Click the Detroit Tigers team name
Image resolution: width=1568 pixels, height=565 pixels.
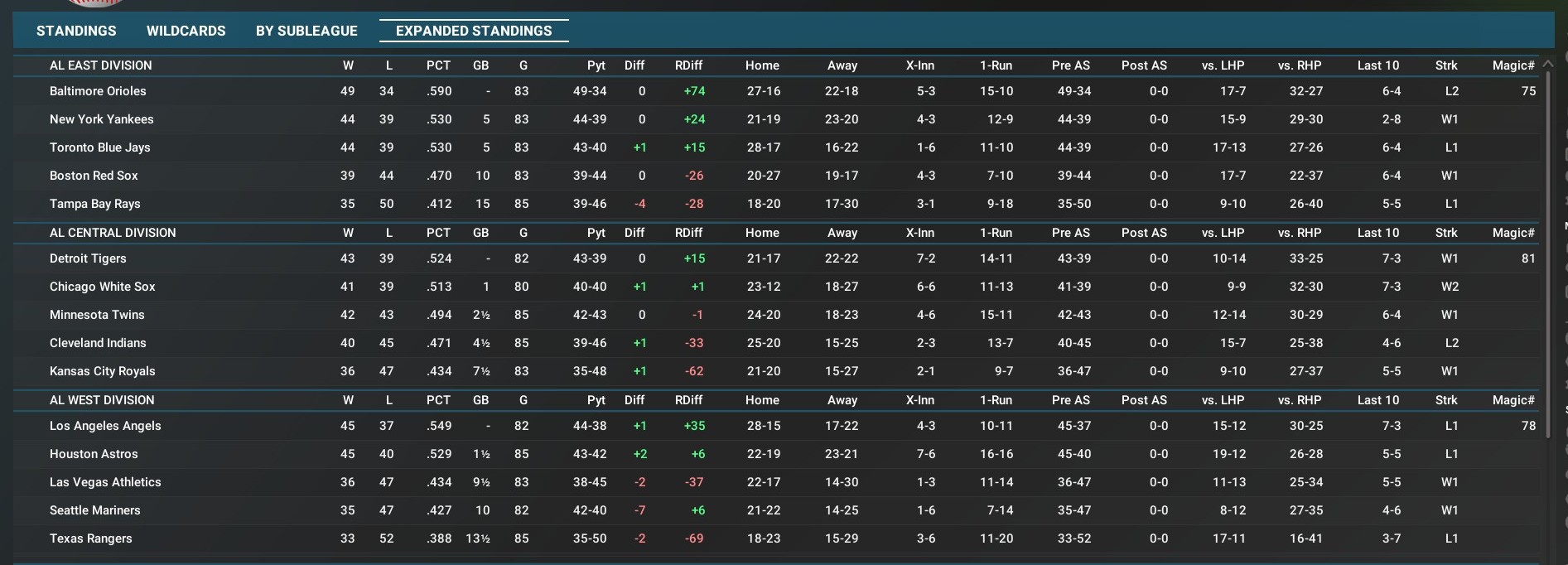coord(88,258)
